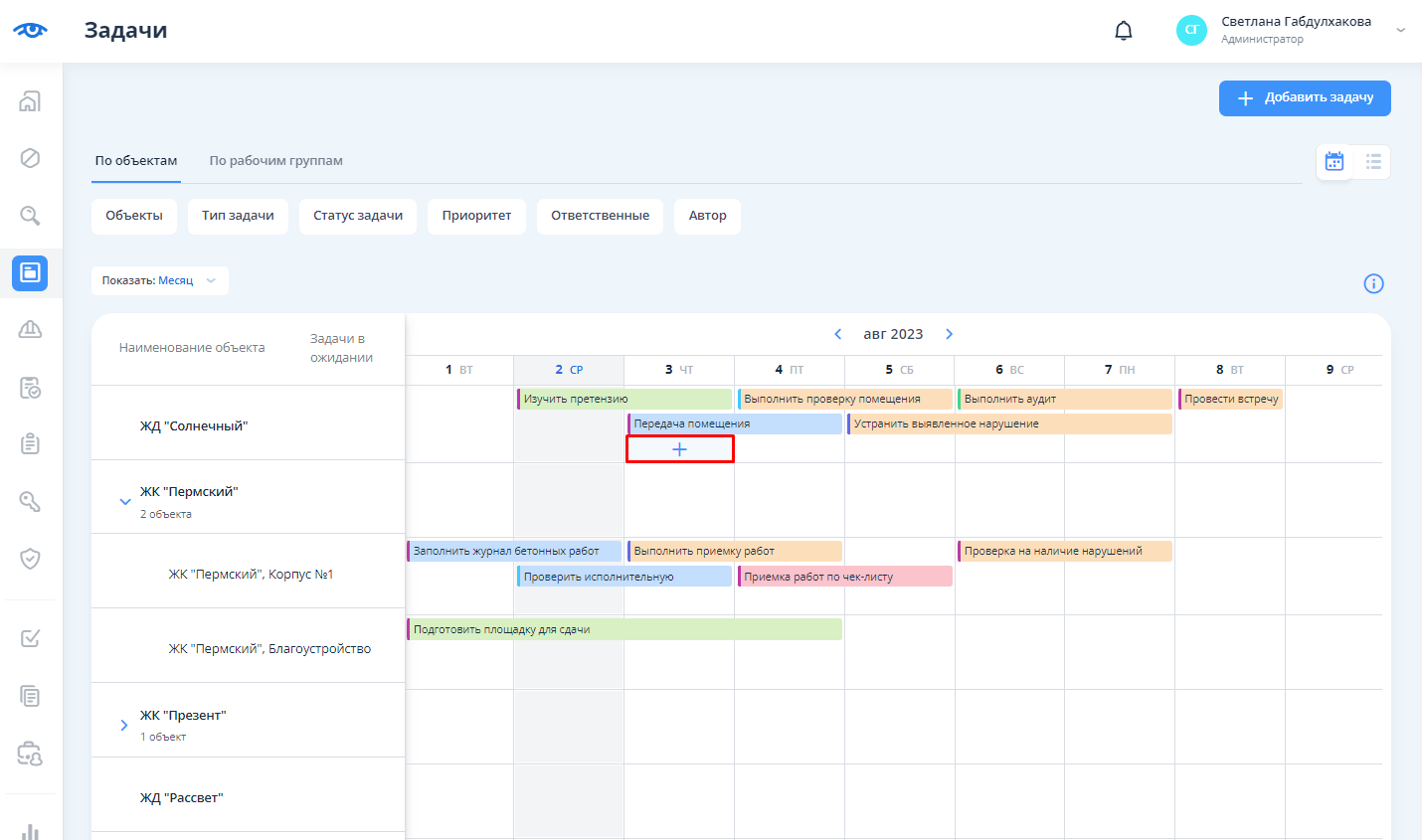Open the hard hat icon in sidebar

coord(30,330)
